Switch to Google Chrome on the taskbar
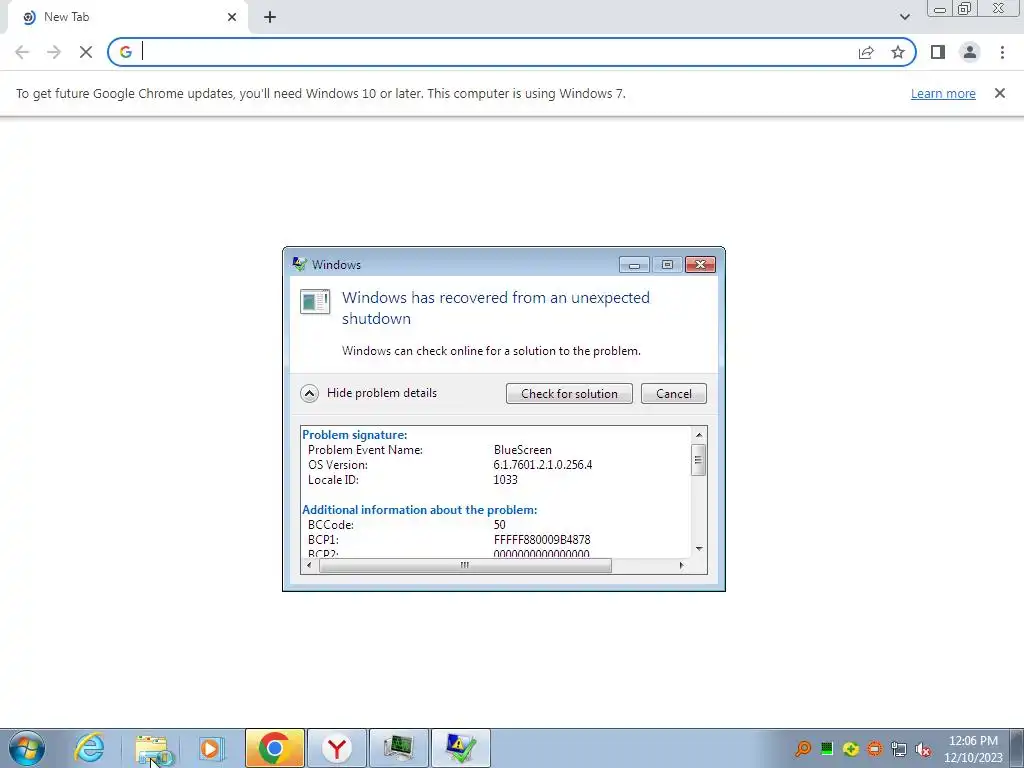1024x768 pixels. point(274,748)
